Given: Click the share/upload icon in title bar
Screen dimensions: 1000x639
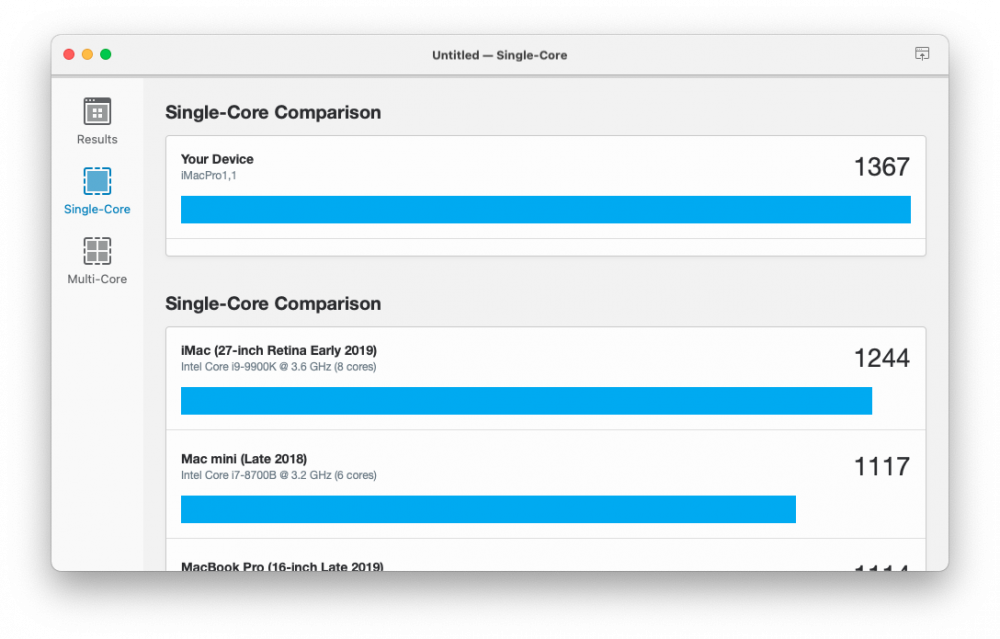Looking at the screenshot, I should [922, 54].
